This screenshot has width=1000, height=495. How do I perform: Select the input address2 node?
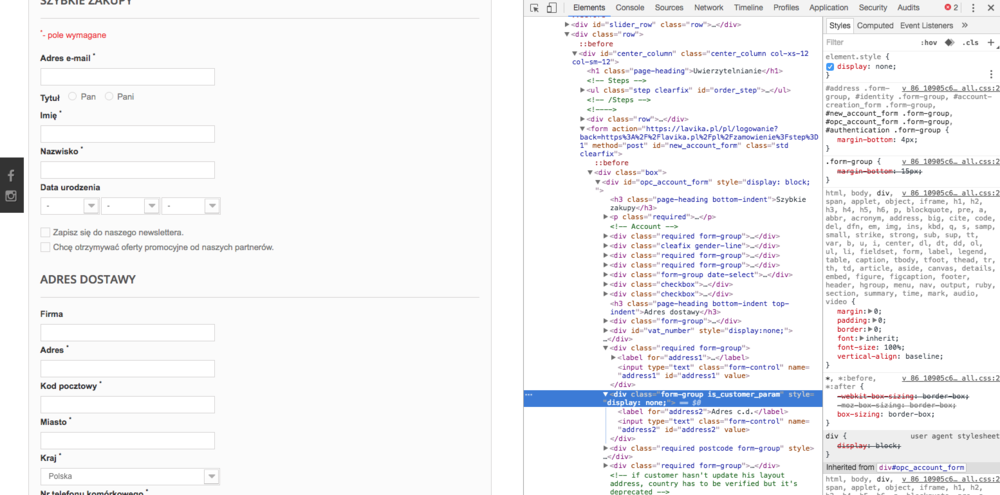(x=714, y=426)
